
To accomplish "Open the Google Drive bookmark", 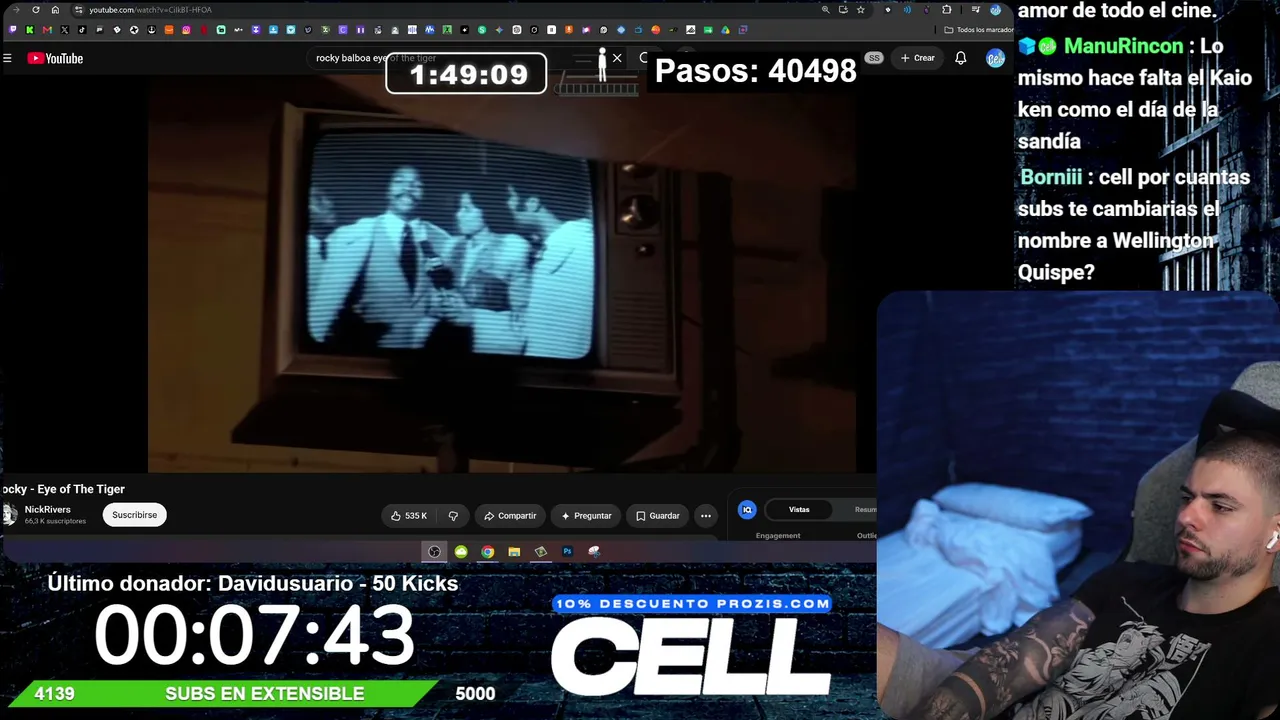I will (725, 30).
